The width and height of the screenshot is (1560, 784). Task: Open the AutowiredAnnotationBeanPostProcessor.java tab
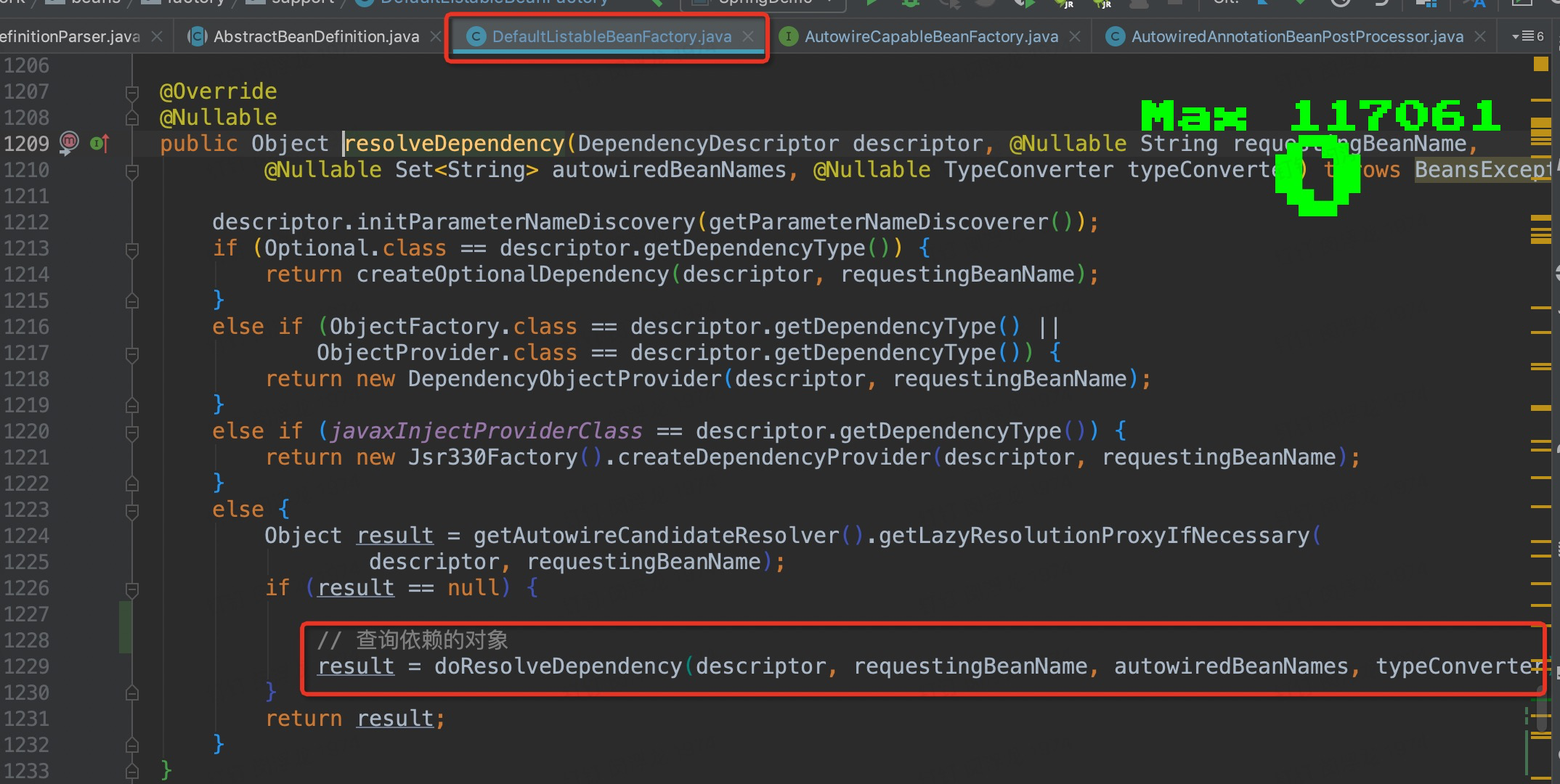pos(1297,36)
